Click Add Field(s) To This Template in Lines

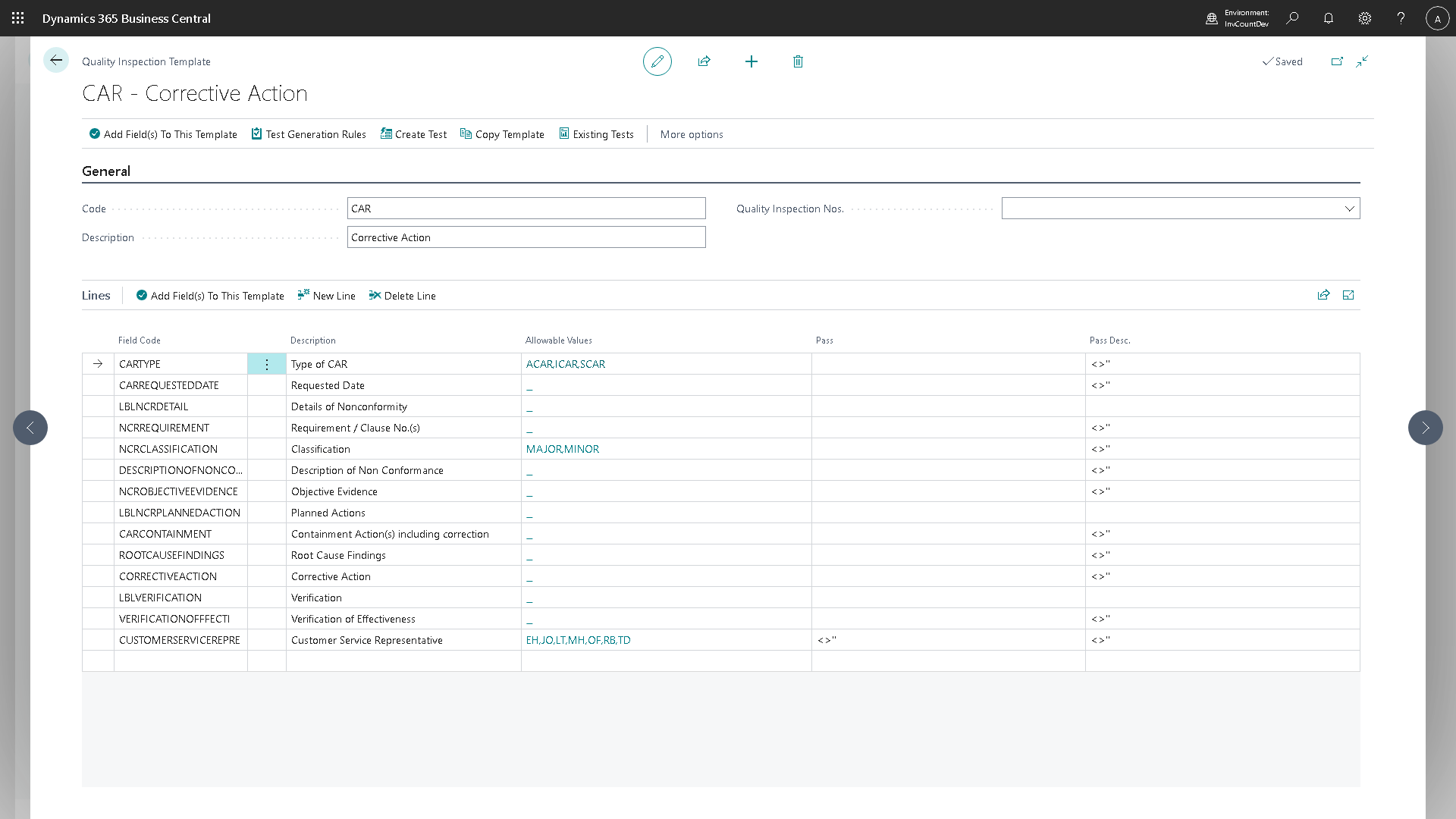210,296
